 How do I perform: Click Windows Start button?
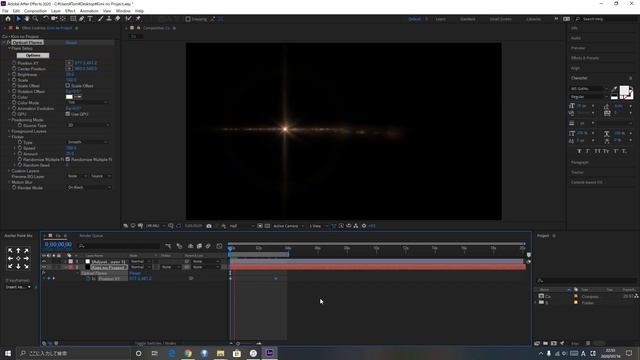(x=8, y=353)
